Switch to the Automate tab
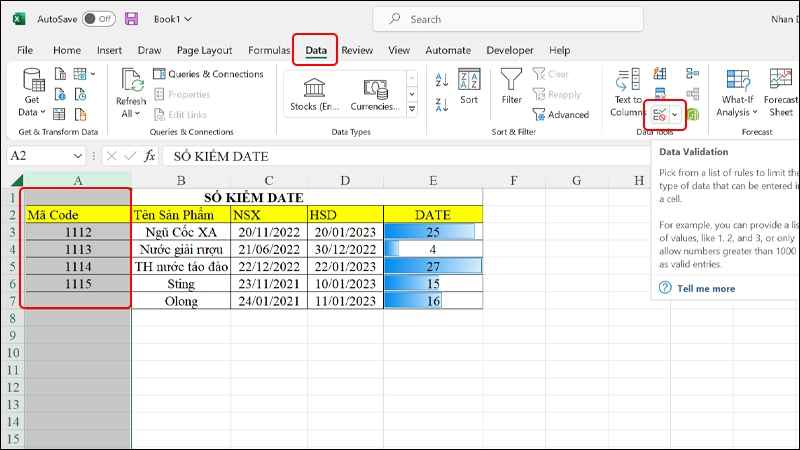 point(448,50)
